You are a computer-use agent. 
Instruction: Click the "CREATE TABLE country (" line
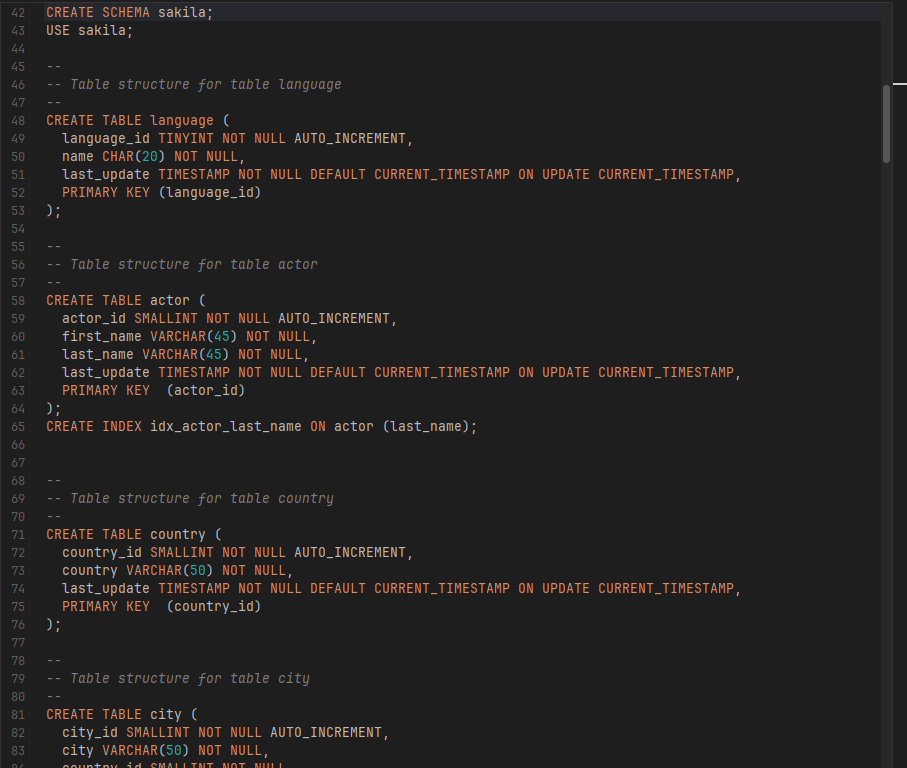134,534
